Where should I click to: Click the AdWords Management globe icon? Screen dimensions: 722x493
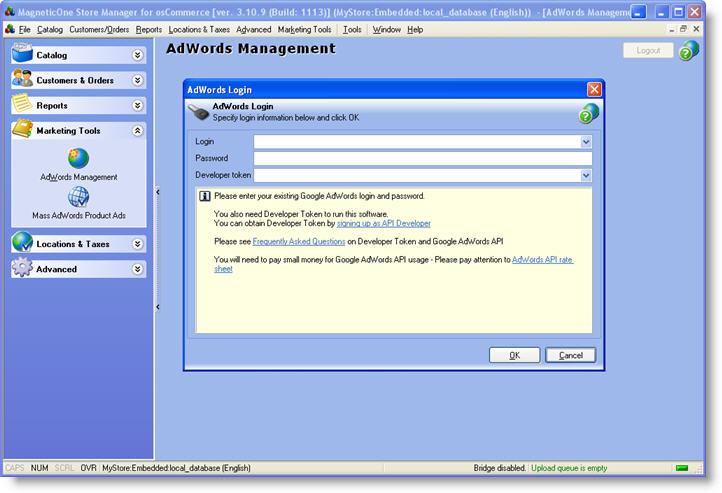coord(78,158)
